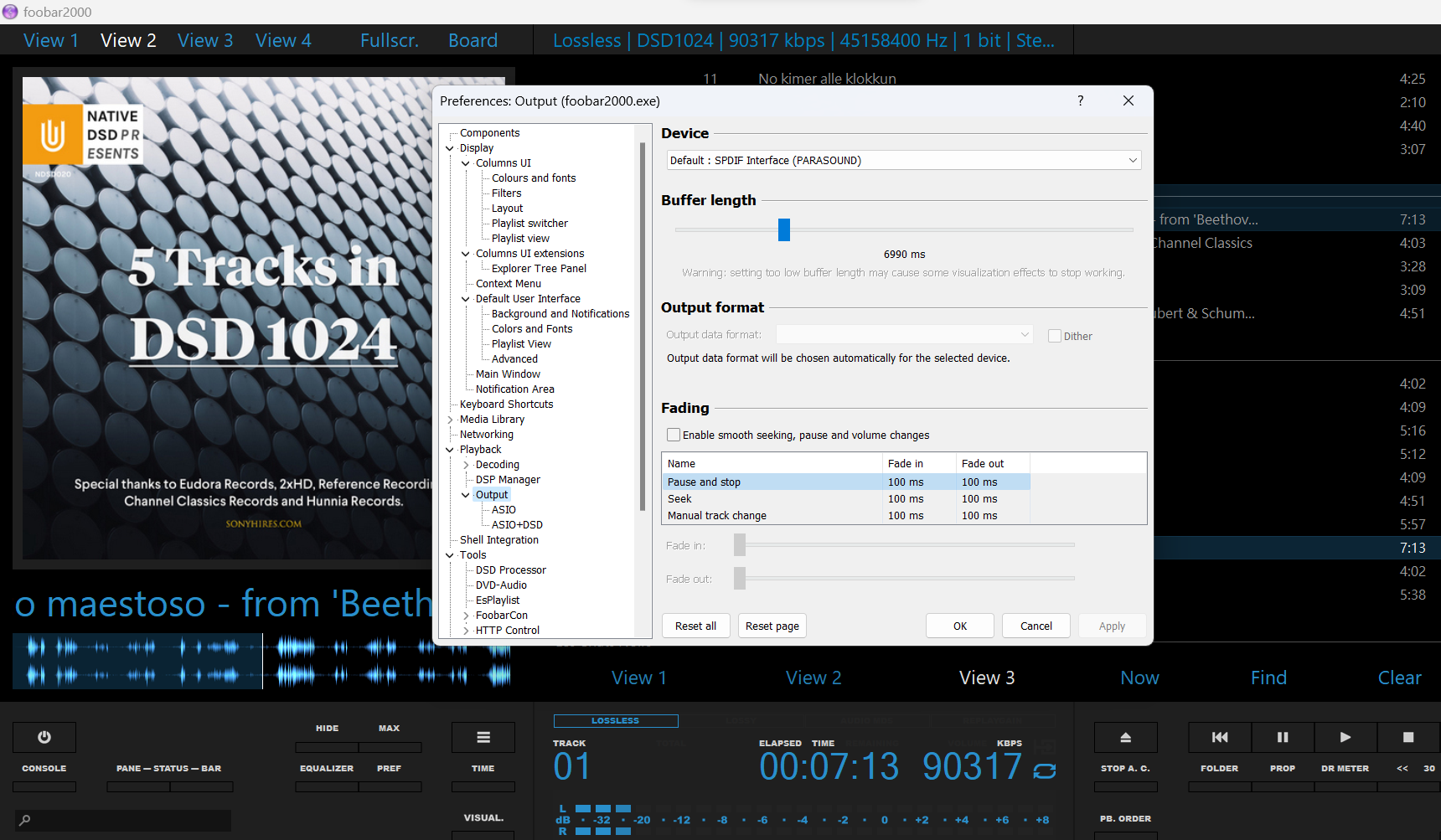The height and width of the screenshot is (840, 1441).
Task: Open Keyboard Shortcuts preferences page
Action: coord(506,405)
